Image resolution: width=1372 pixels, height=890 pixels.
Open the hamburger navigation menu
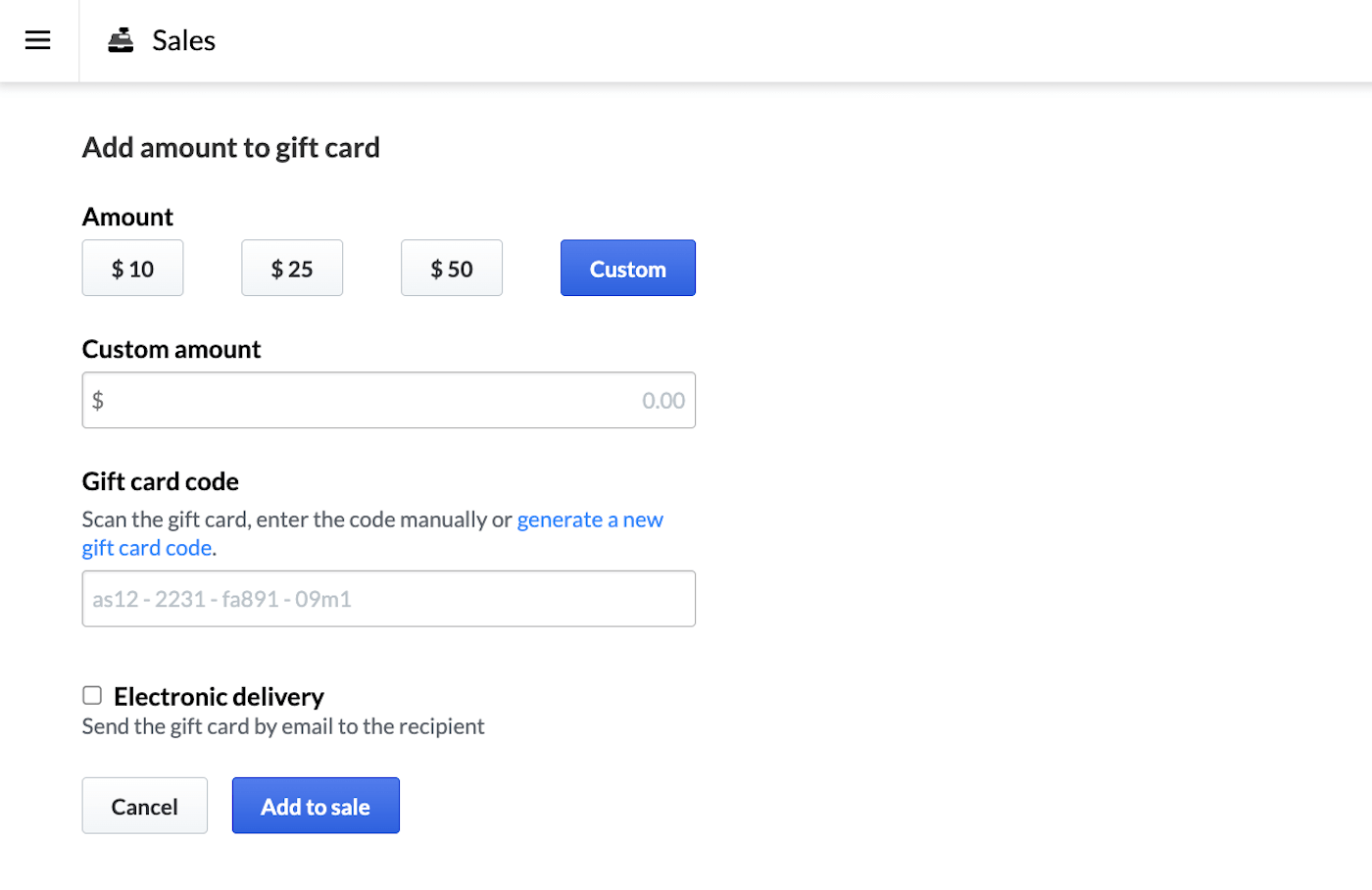click(x=37, y=40)
